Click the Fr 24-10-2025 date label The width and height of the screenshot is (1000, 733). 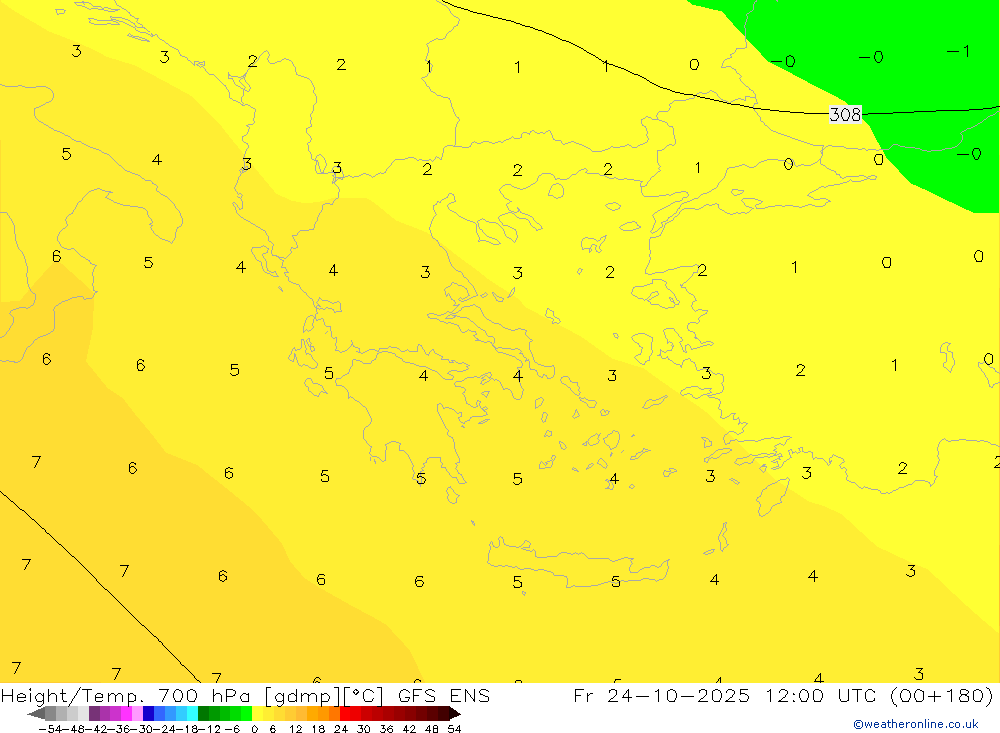661,695
